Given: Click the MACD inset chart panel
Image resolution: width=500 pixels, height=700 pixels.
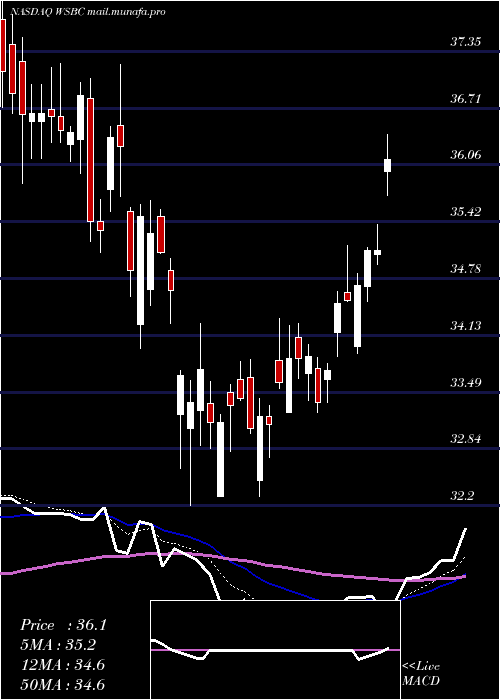Looking at the screenshot, I should click(x=275, y=650).
